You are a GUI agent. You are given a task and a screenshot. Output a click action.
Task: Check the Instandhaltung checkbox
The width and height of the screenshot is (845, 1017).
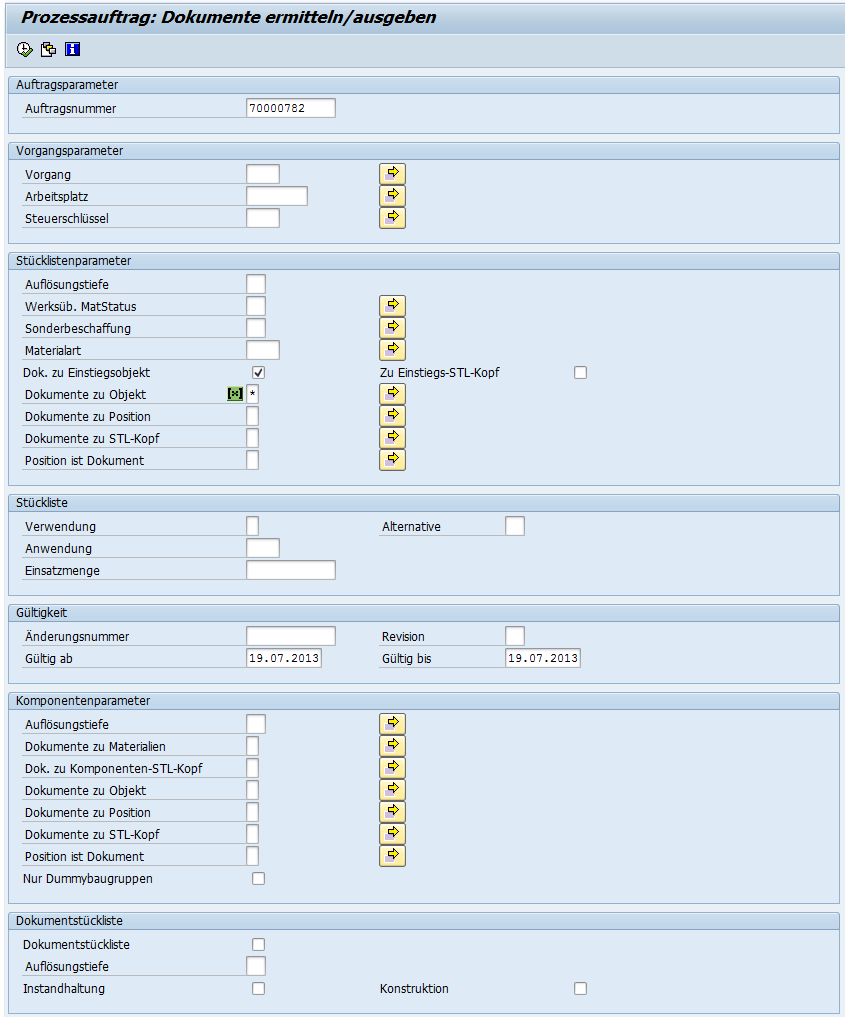(258, 989)
